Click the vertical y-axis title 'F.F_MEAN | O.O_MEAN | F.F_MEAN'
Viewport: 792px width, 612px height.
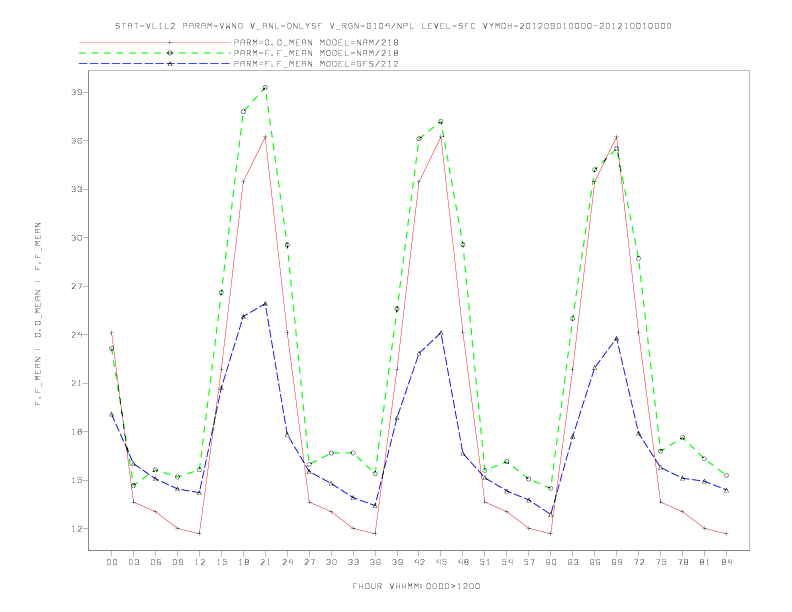38,314
